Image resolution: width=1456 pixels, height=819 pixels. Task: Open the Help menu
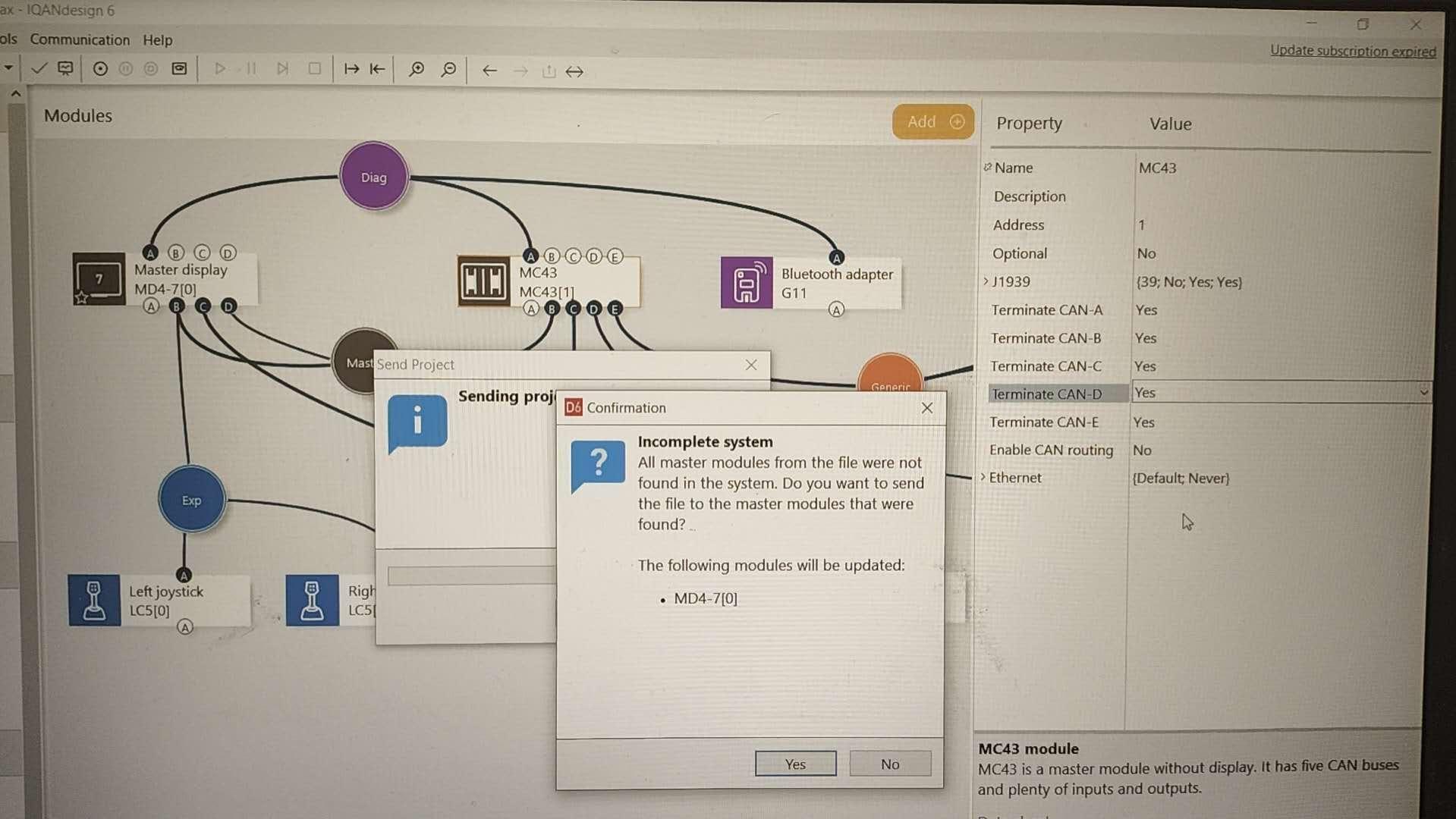point(157,39)
